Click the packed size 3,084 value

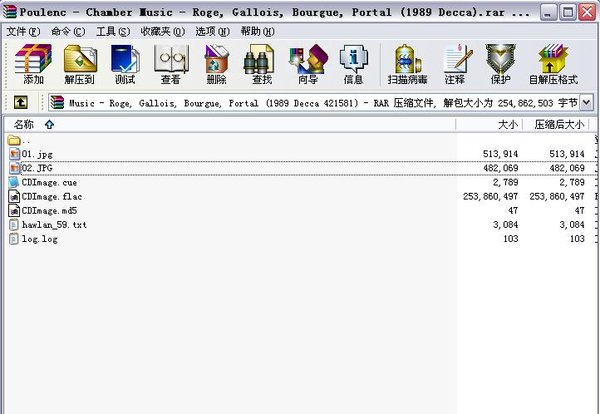[571, 225]
